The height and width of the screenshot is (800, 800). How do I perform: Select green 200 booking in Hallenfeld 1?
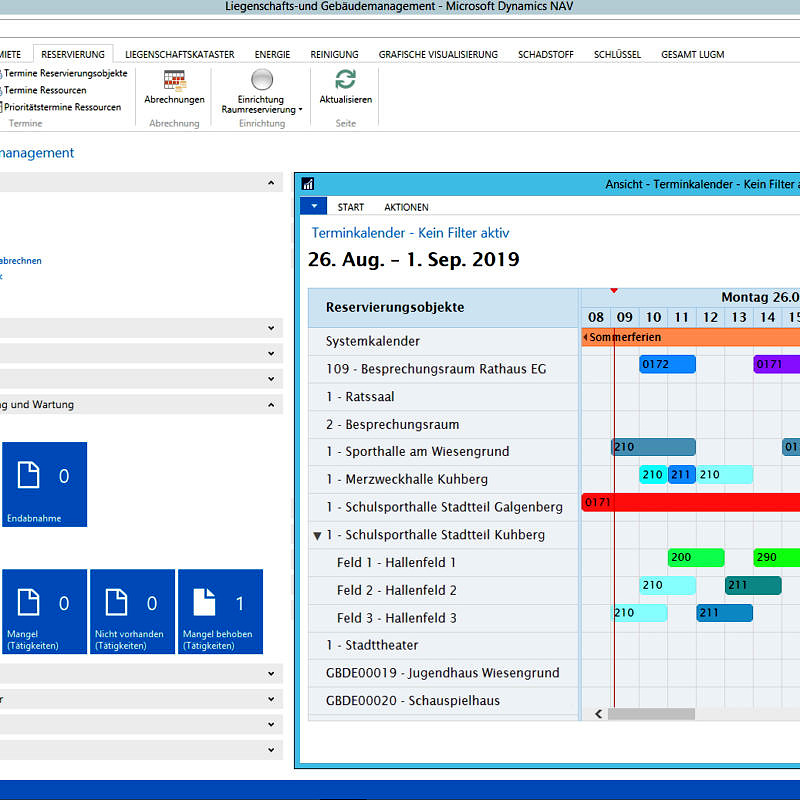[x=696, y=557]
